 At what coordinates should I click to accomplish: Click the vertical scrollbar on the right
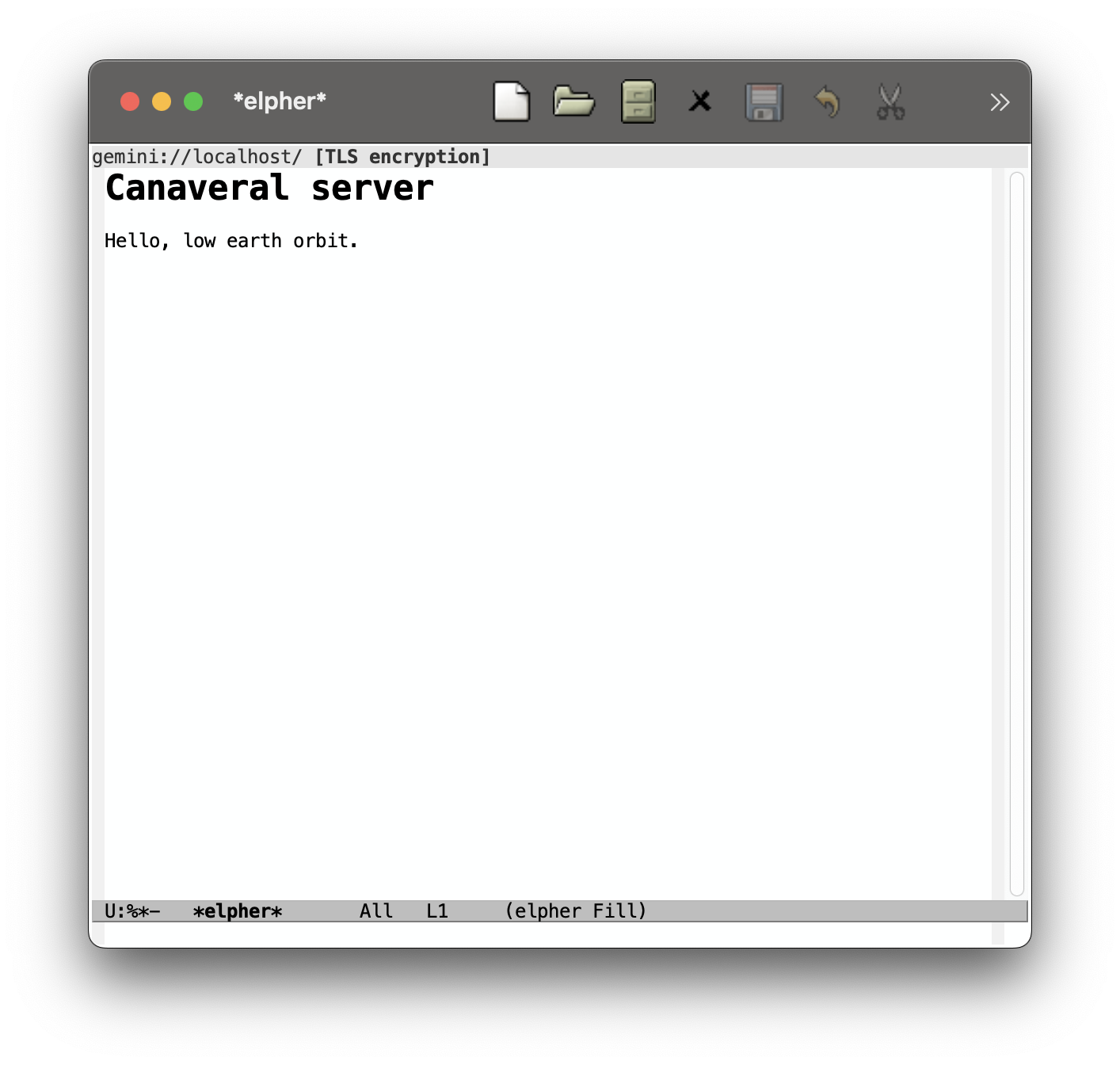1017,534
